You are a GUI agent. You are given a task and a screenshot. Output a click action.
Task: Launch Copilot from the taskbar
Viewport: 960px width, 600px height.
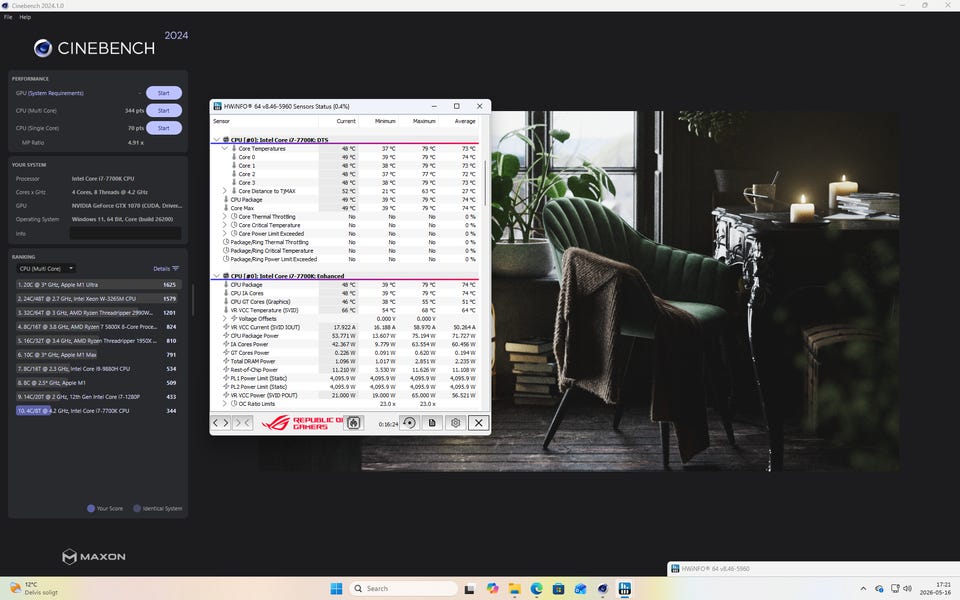[x=492, y=588]
